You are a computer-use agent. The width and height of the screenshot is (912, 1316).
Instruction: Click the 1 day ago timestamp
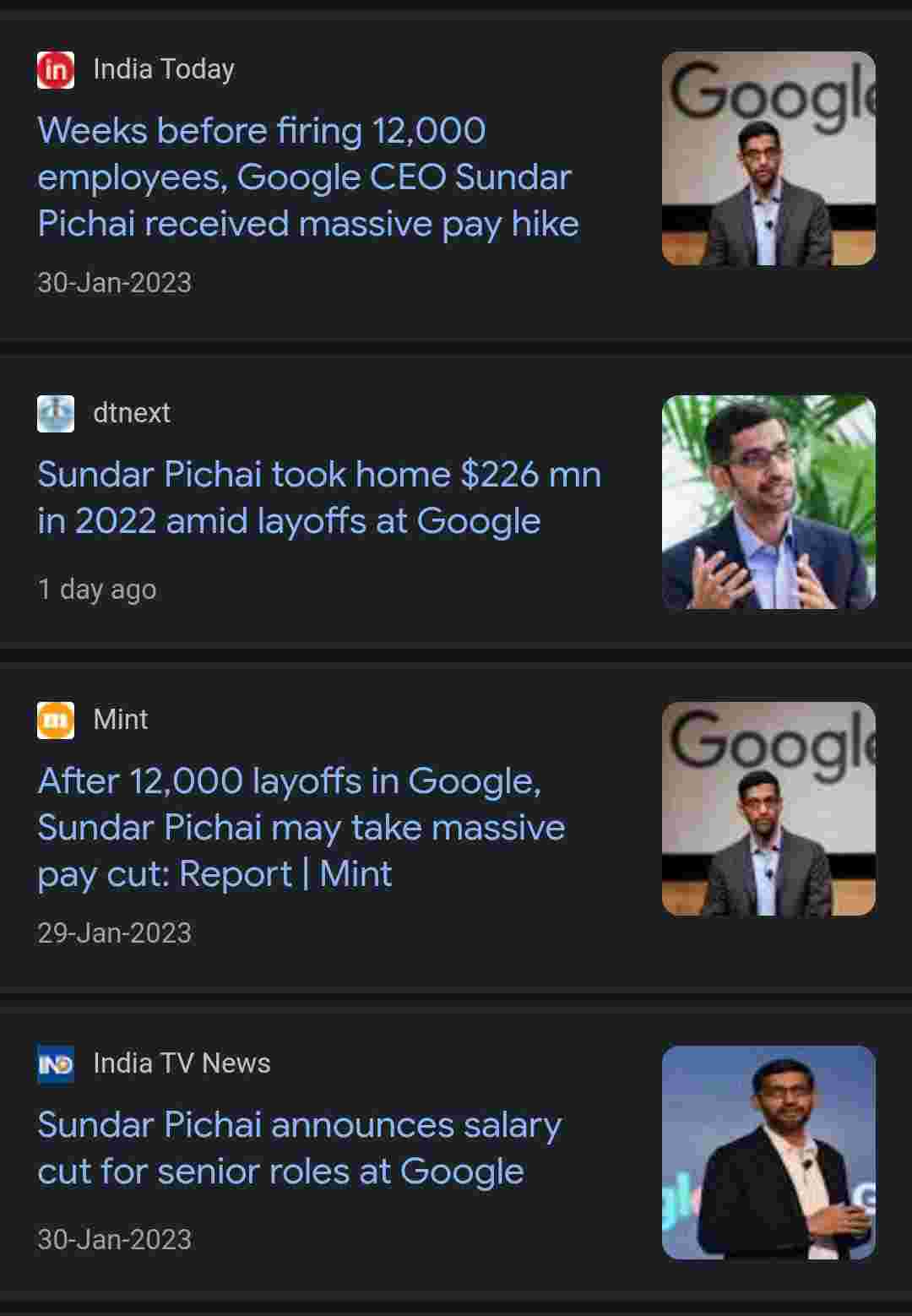point(97,589)
